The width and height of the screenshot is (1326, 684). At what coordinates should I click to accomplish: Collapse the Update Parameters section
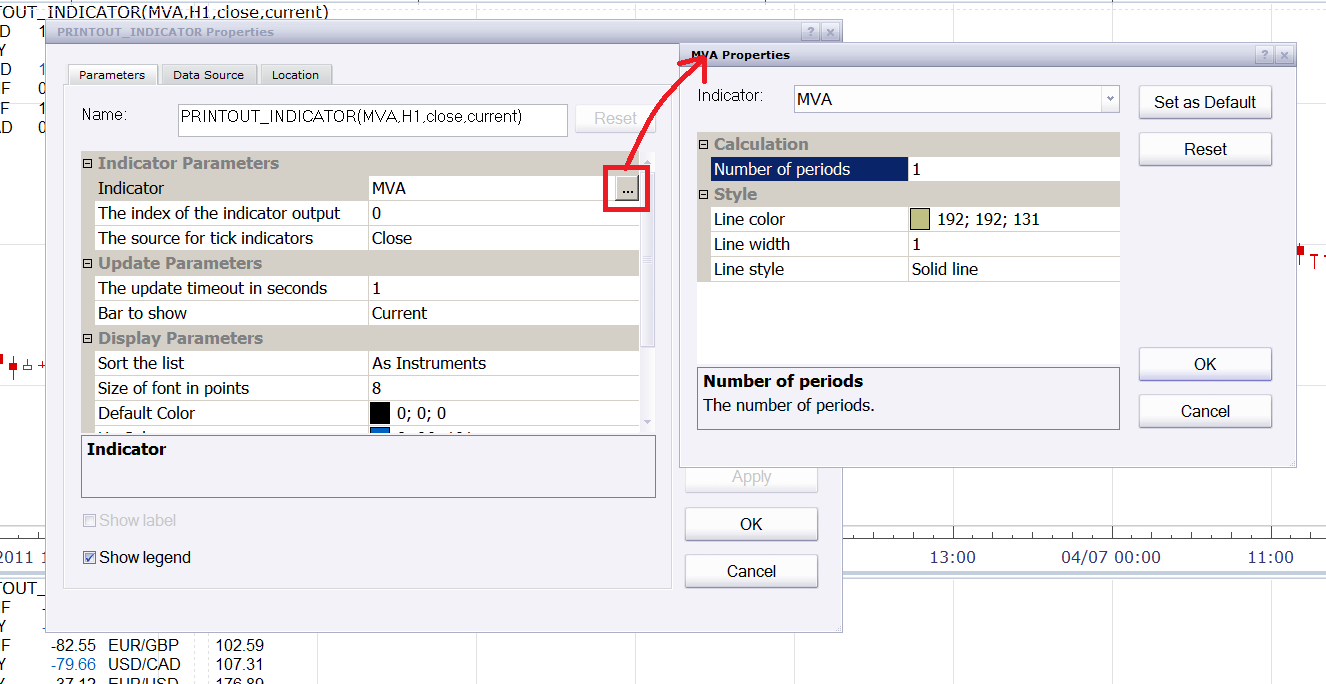coord(87,263)
